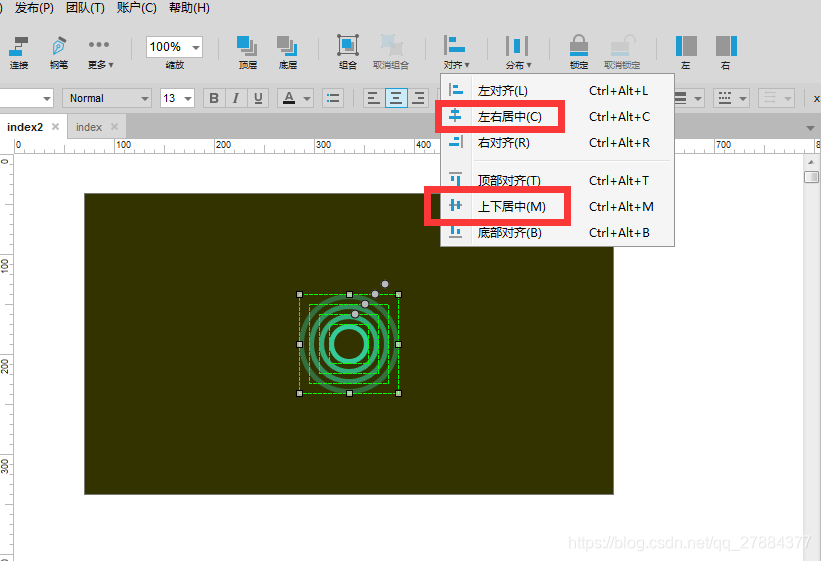821x561 pixels.
Task: Choose 左对齐(L) from align menu
Action: click(x=557, y=91)
